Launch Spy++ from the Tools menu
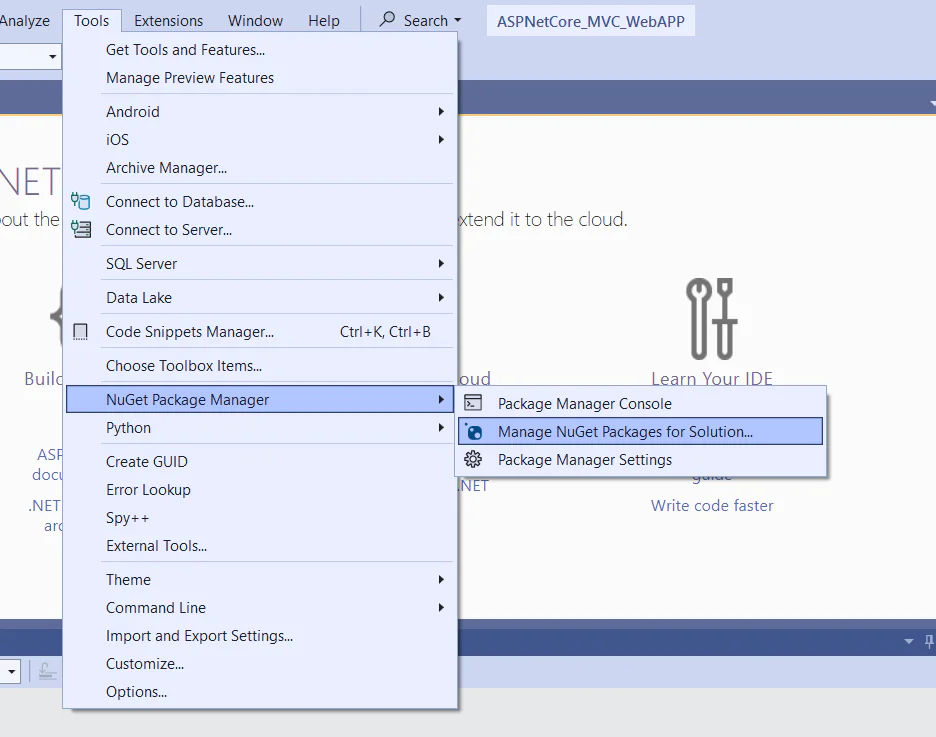The width and height of the screenshot is (936, 737). [x=260, y=518]
